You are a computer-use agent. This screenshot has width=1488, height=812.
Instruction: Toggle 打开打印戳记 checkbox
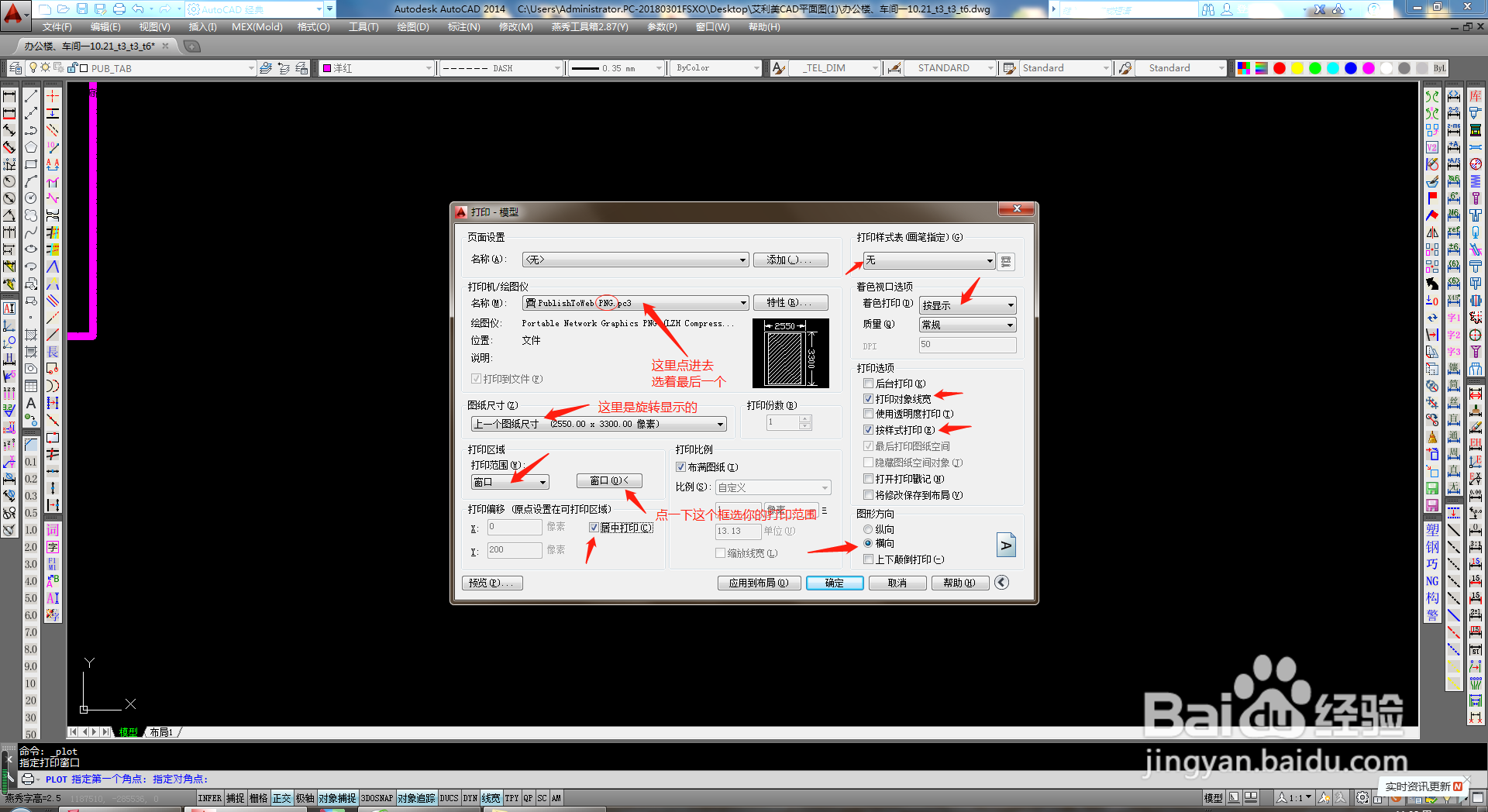point(868,479)
